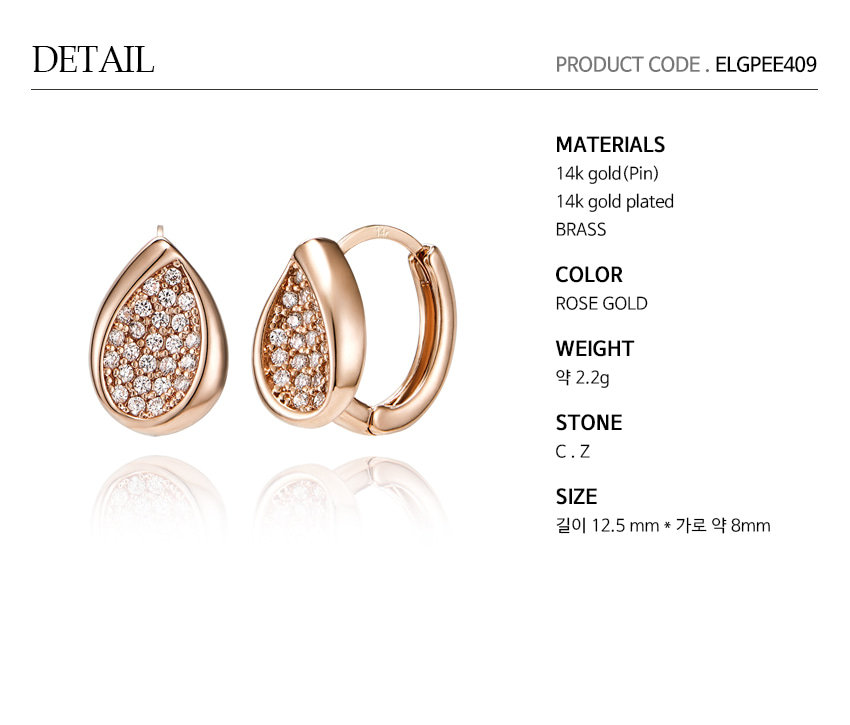
Task: Click the 길이 12.5 mm size text
Action: pyautogui.click(x=607, y=525)
